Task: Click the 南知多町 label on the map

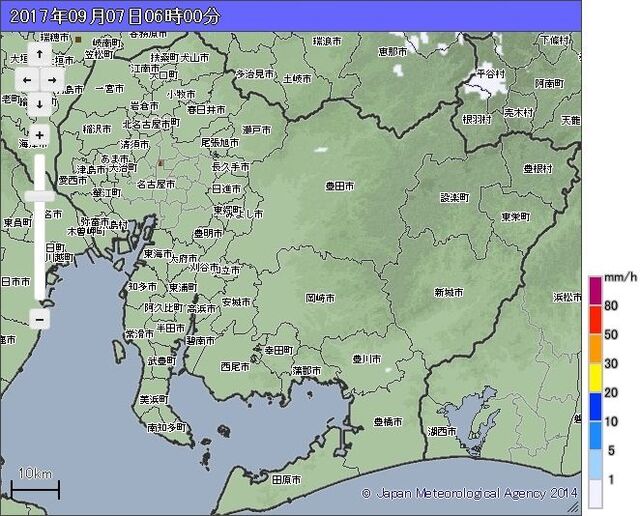Action: (x=166, y=427)
